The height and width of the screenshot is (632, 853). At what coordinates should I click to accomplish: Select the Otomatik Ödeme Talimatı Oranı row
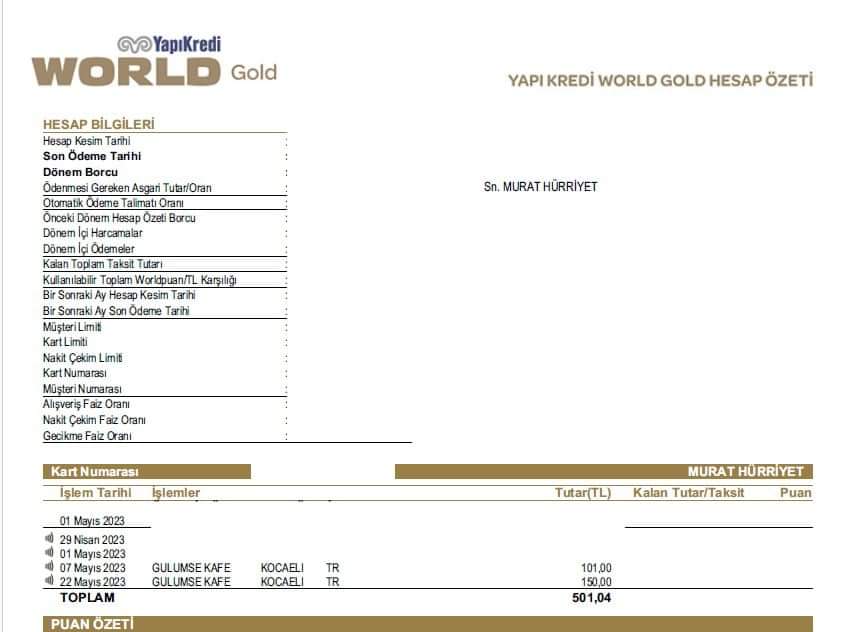pos(165,203)
